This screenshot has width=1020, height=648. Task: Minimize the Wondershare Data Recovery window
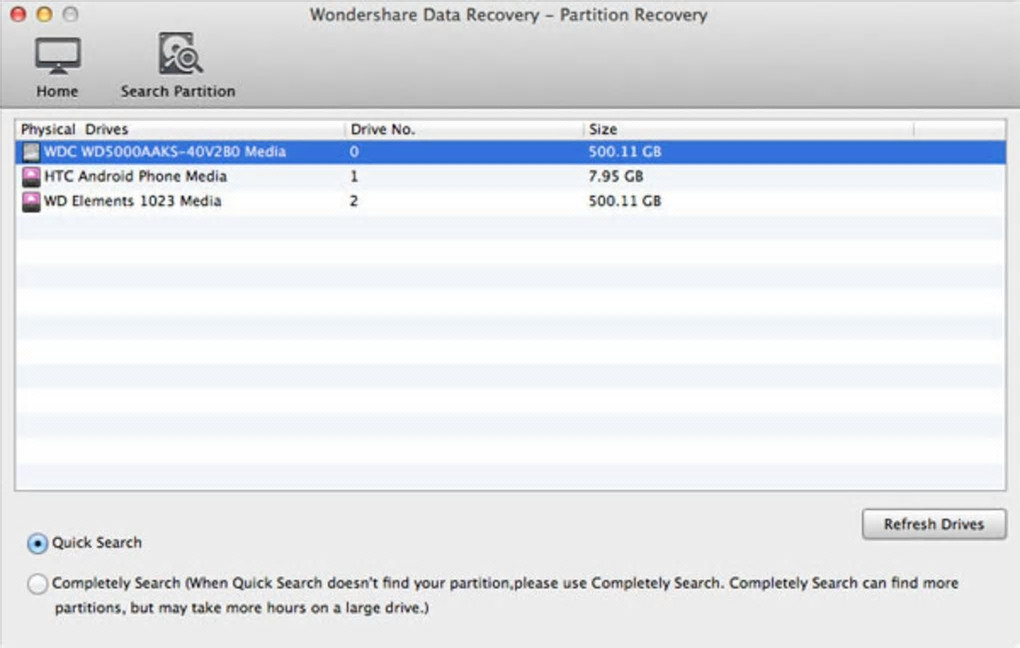click(44, 15)
